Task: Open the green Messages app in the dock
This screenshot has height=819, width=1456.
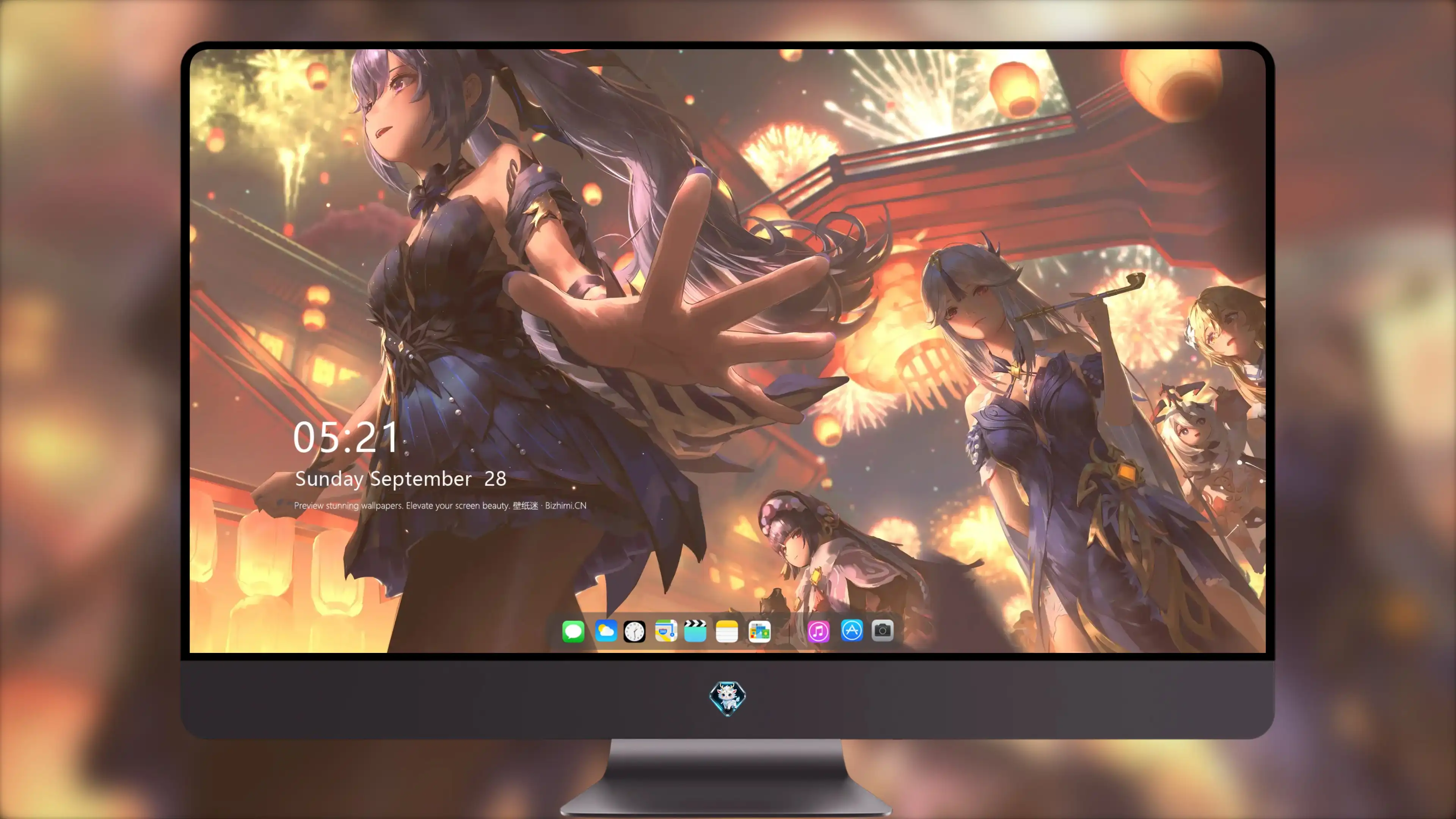Action: pyautogui.click(x=573, y=631)
